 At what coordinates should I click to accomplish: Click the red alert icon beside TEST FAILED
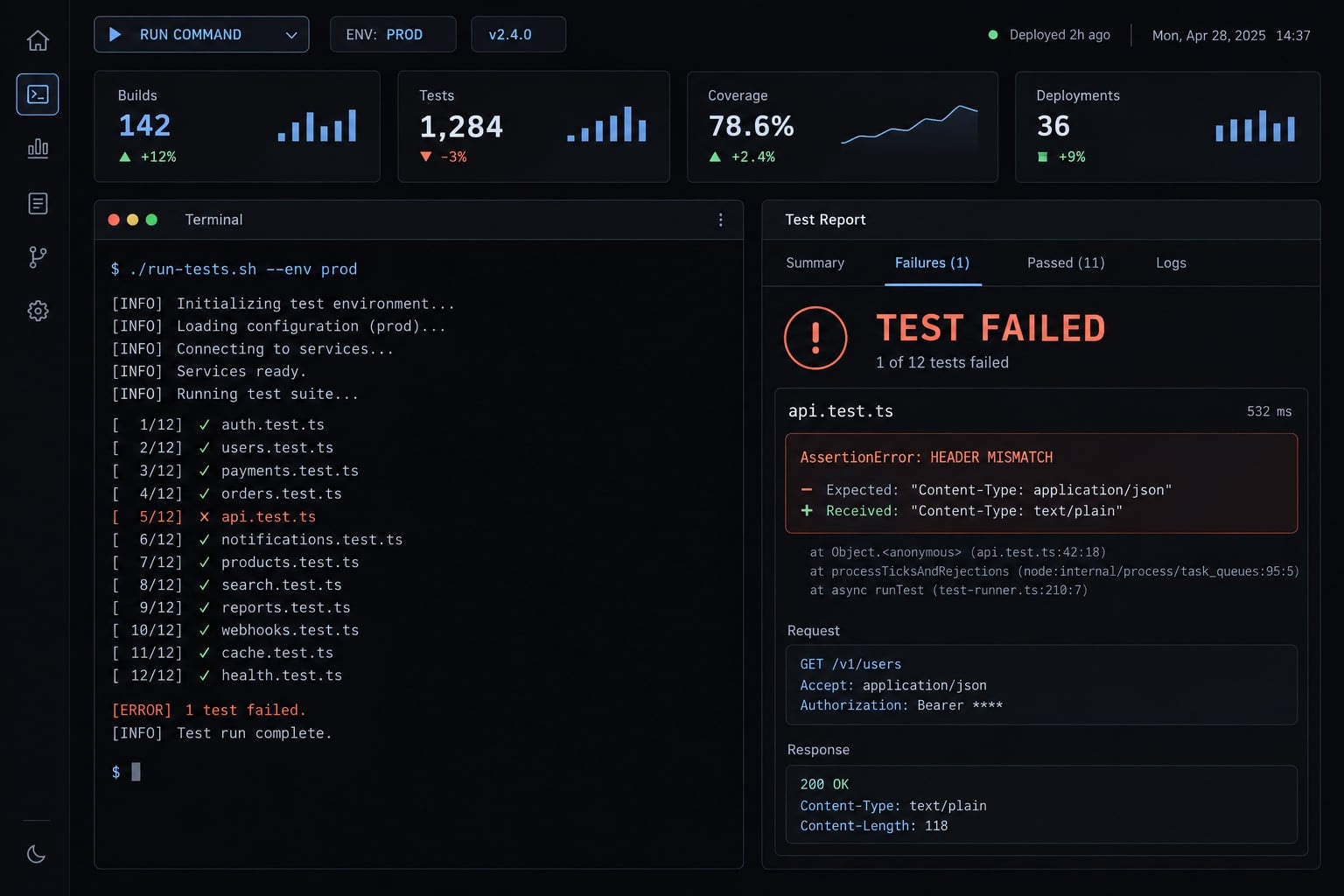click(x=815, y=338)
